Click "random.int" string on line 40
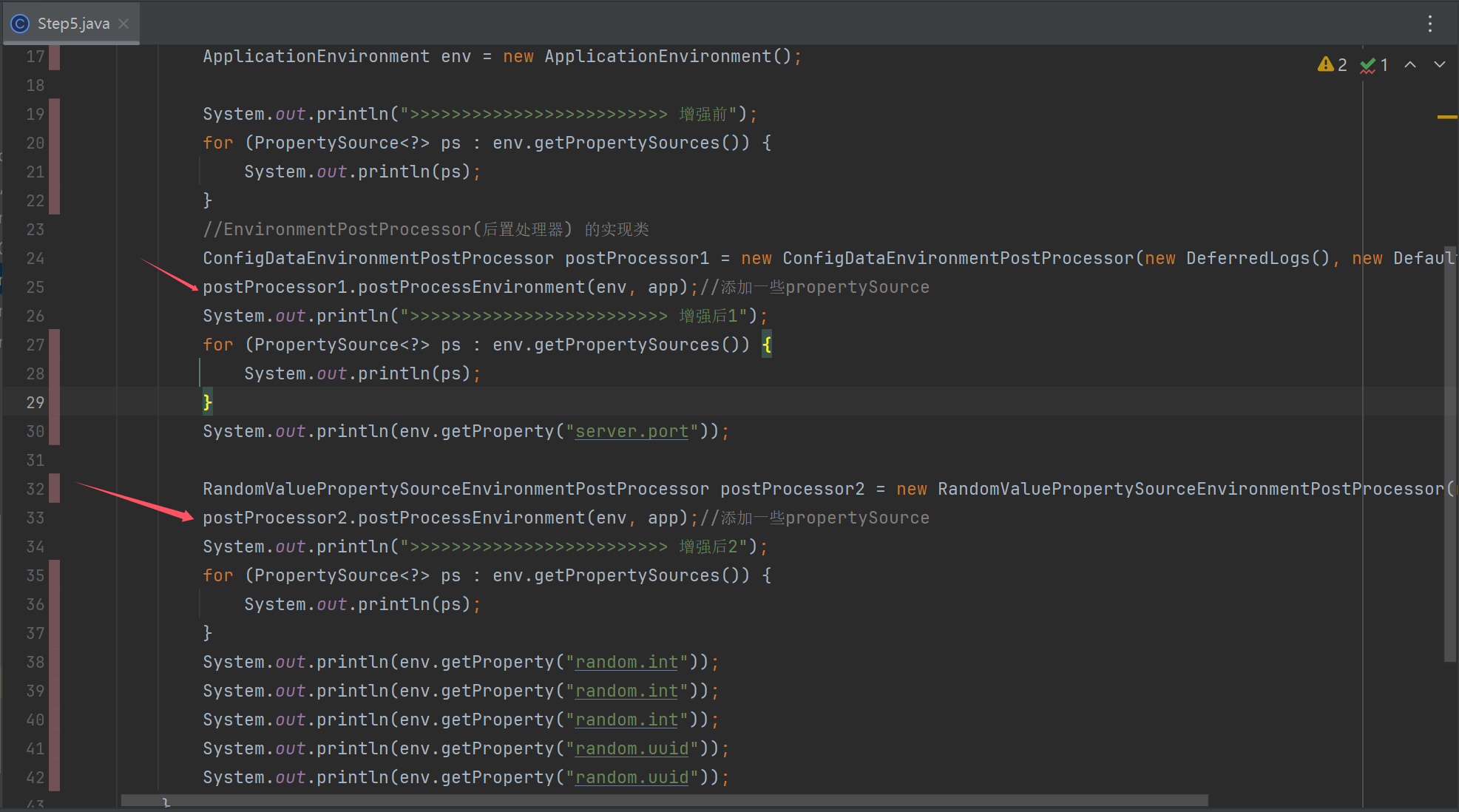Screen dimensions: 1459x812 626,720
